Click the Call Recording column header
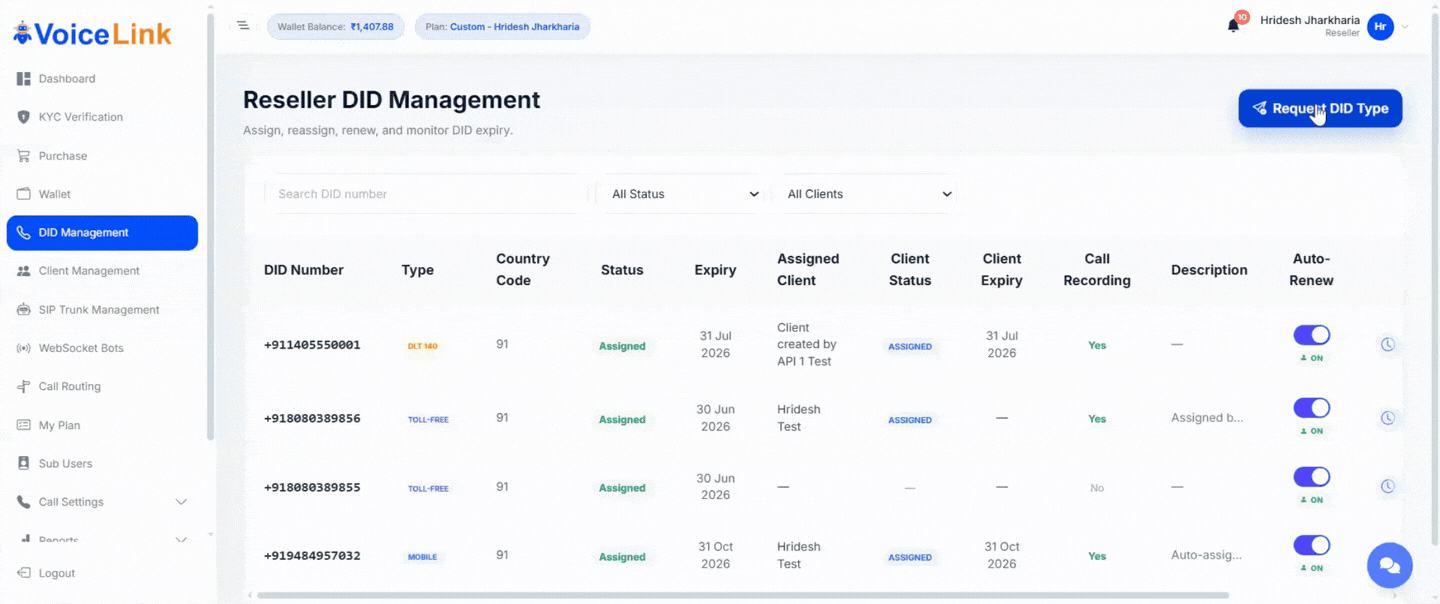 1097,270
